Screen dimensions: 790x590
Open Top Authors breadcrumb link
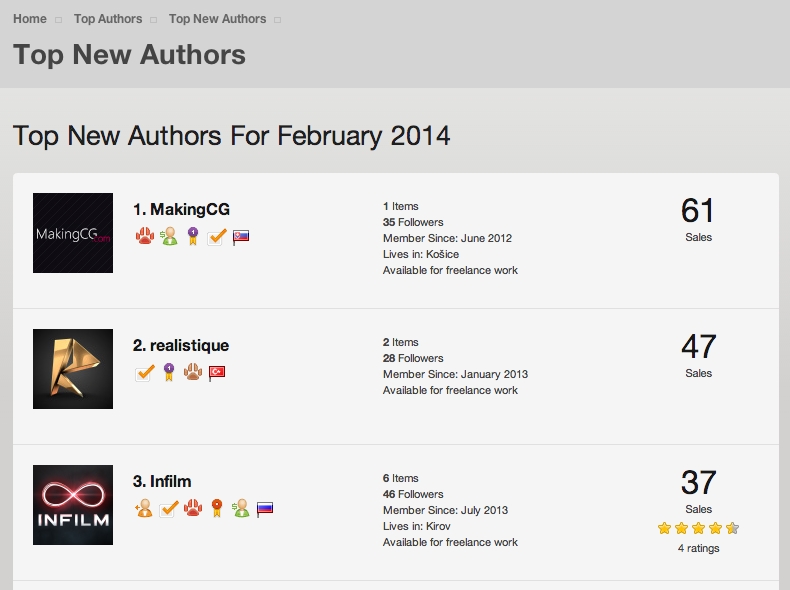108,19
